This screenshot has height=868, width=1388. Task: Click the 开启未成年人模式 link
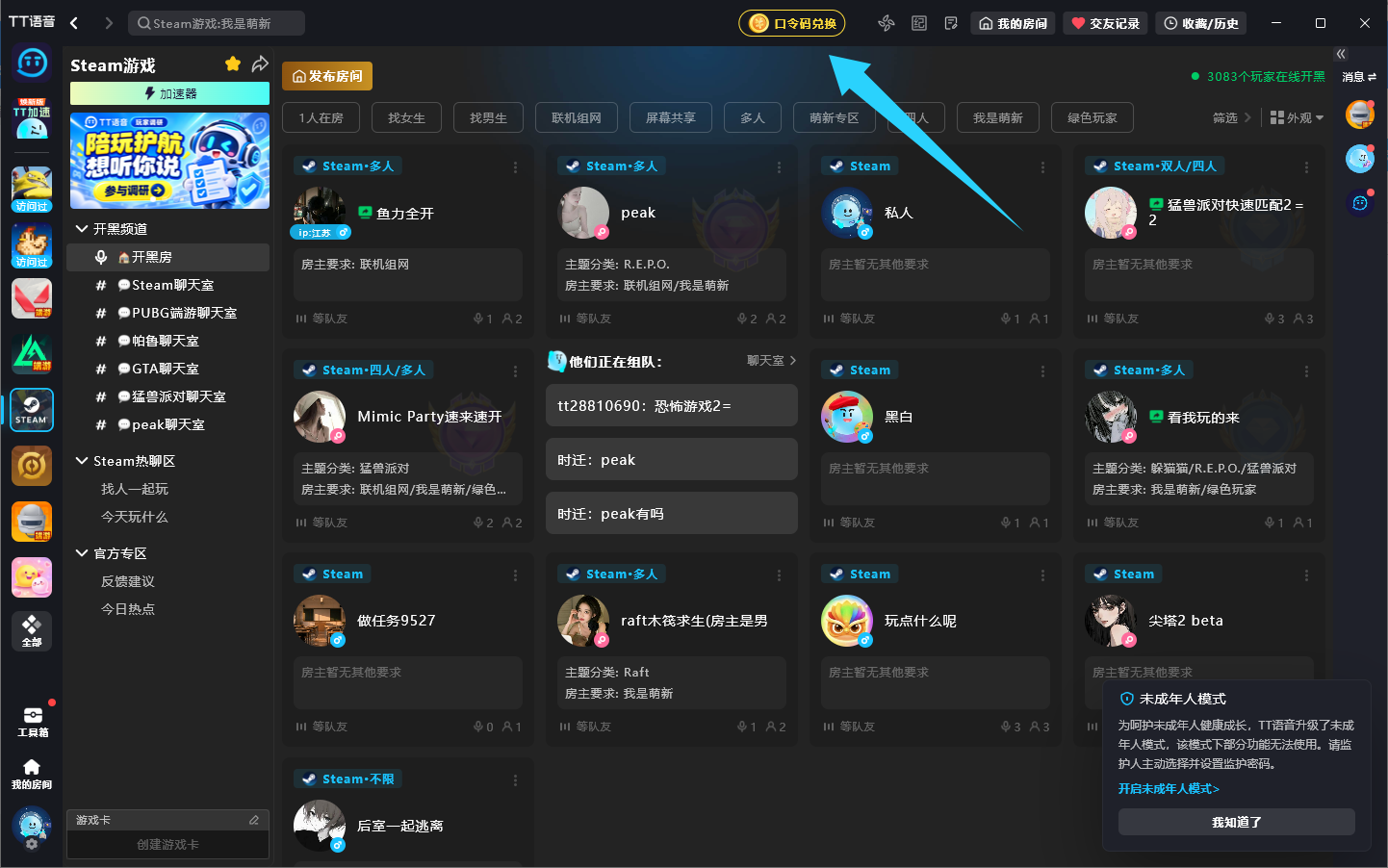pos(1169,789)
